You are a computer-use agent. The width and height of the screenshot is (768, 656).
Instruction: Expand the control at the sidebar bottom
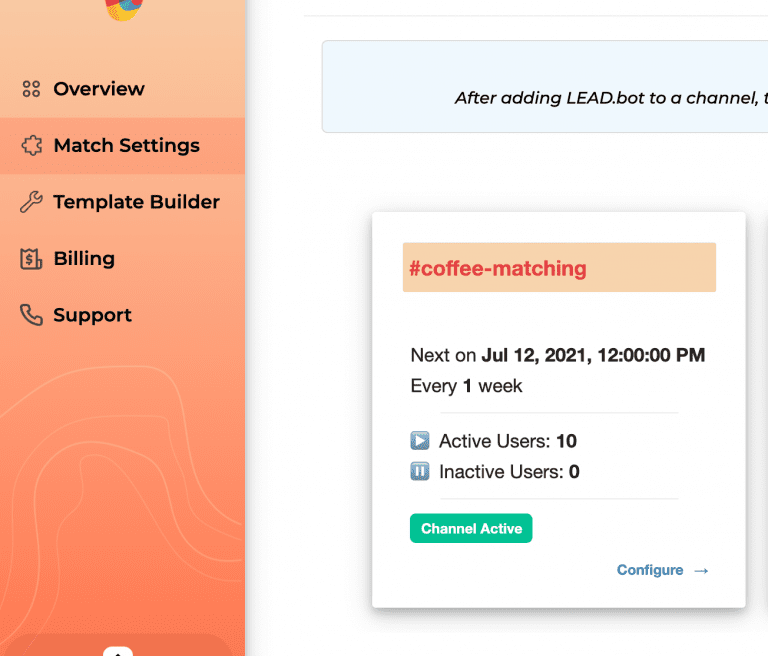click(x=118, y=651)
